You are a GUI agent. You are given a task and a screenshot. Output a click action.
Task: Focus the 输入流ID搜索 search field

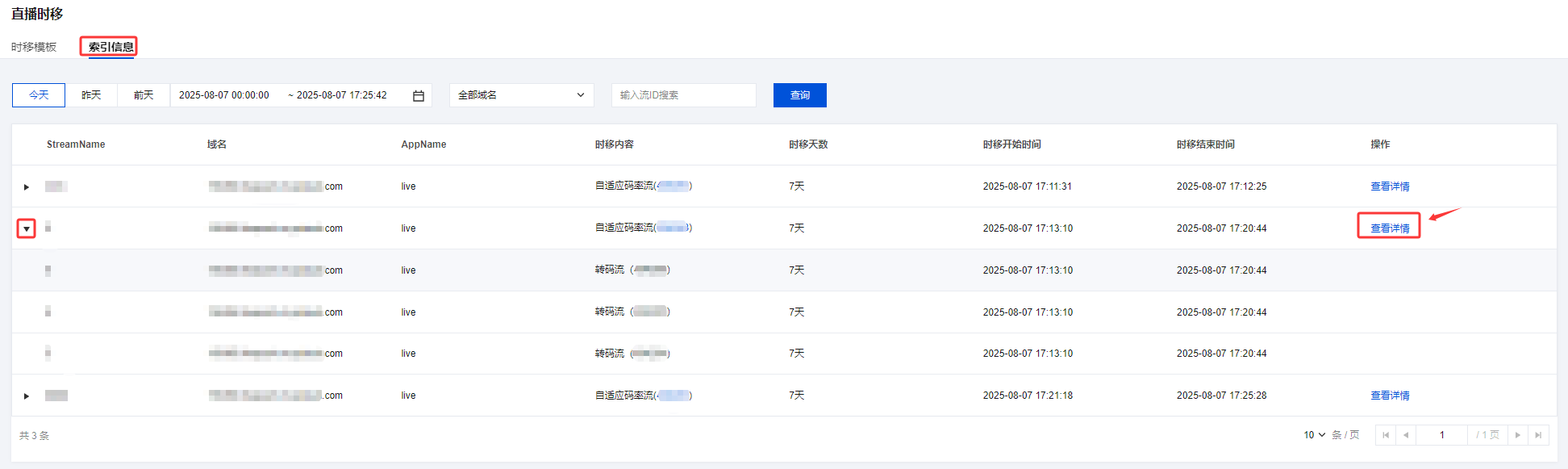point(683,95)
